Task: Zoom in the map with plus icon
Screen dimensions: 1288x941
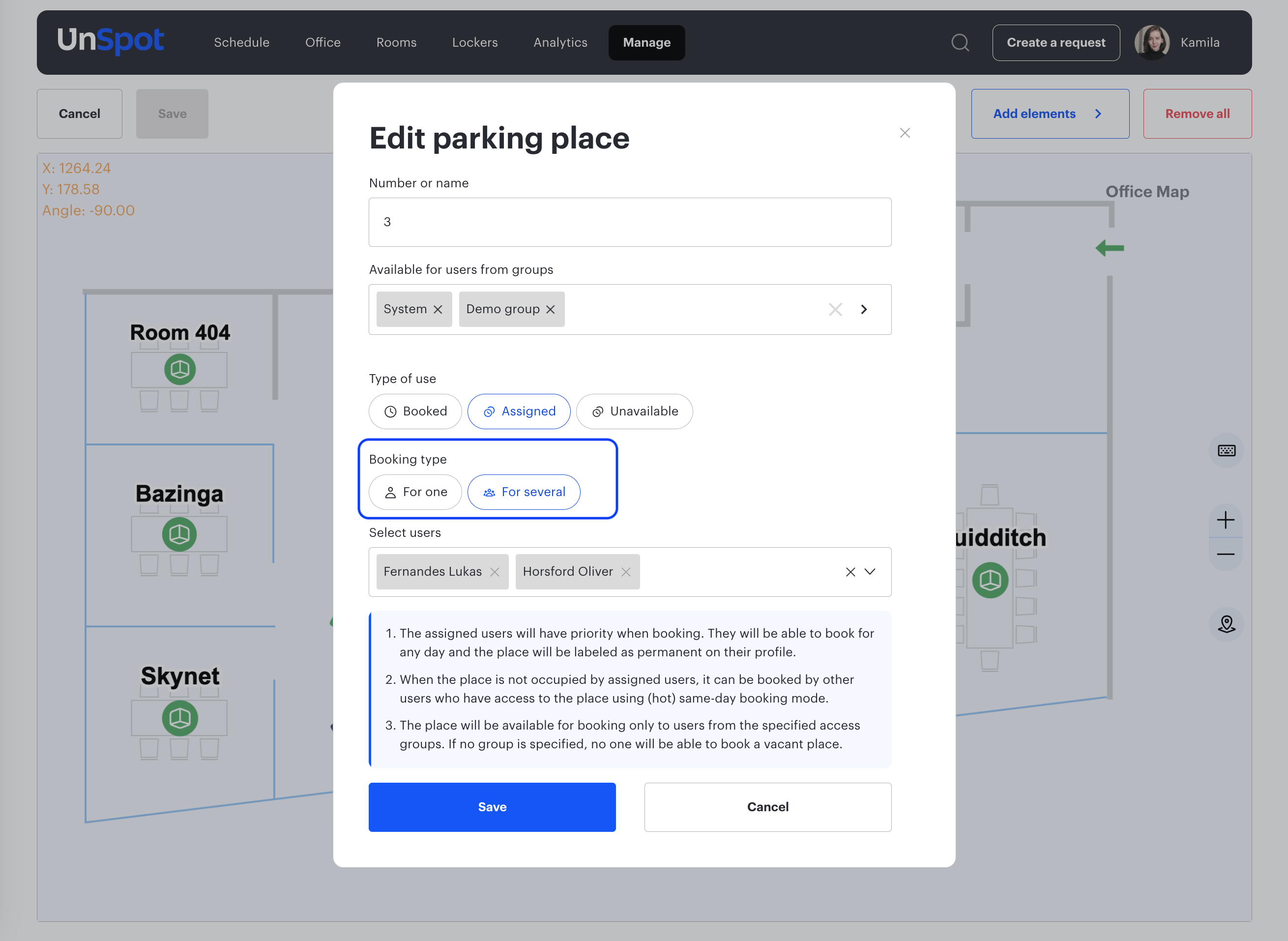Action: 1226,520
